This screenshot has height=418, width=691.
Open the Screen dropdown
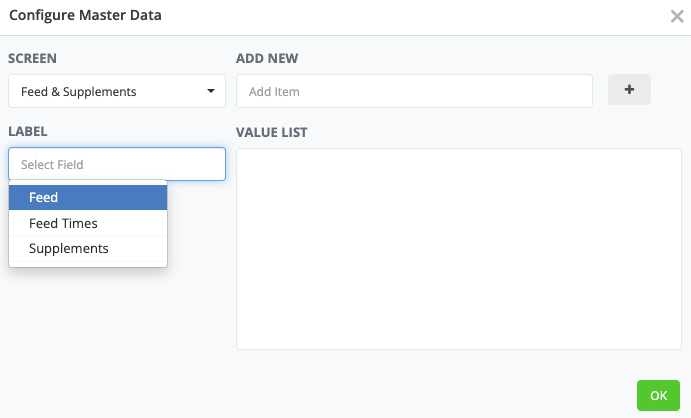[x=117, y=91]
